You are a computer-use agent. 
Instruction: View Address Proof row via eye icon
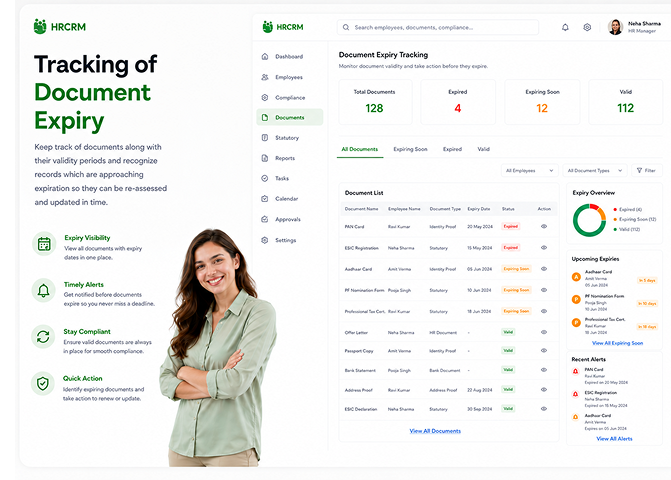point(544,390)
